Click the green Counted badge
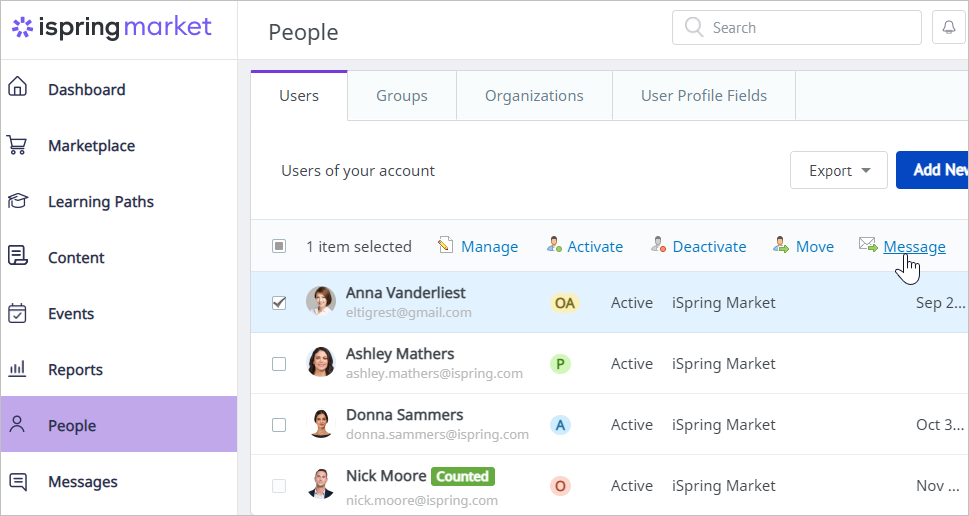This screenshot has width=969, height=516. [463, 476]
